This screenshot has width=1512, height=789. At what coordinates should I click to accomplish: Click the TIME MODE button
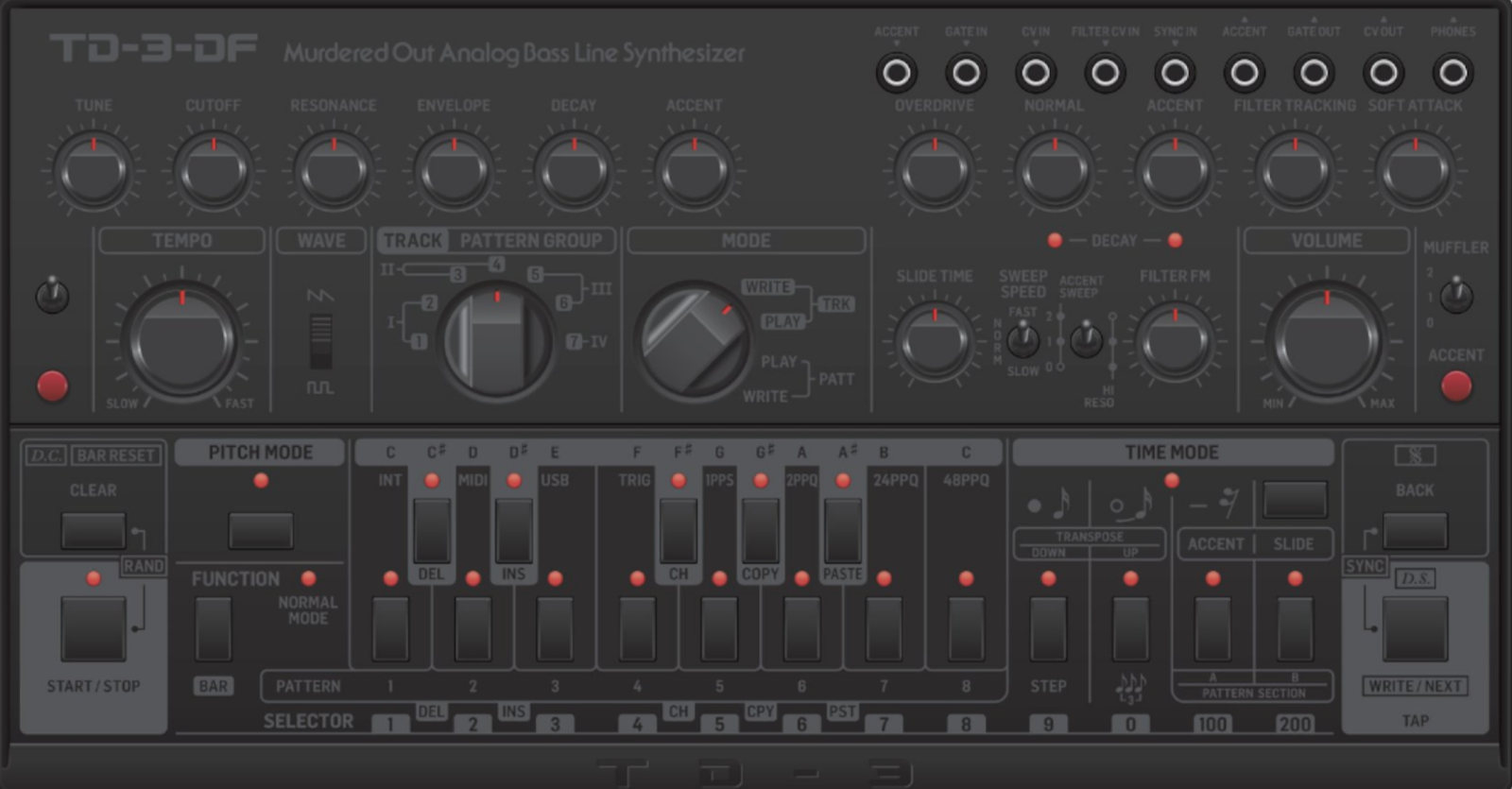tap(1295, 499)
